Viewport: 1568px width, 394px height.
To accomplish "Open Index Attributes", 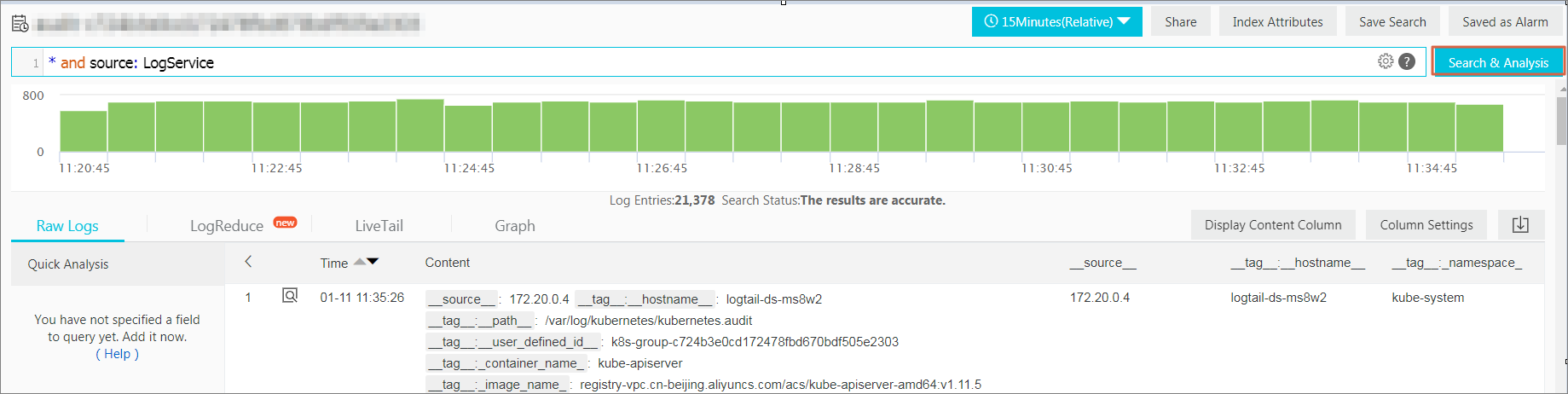I will tap(1277, 22).
